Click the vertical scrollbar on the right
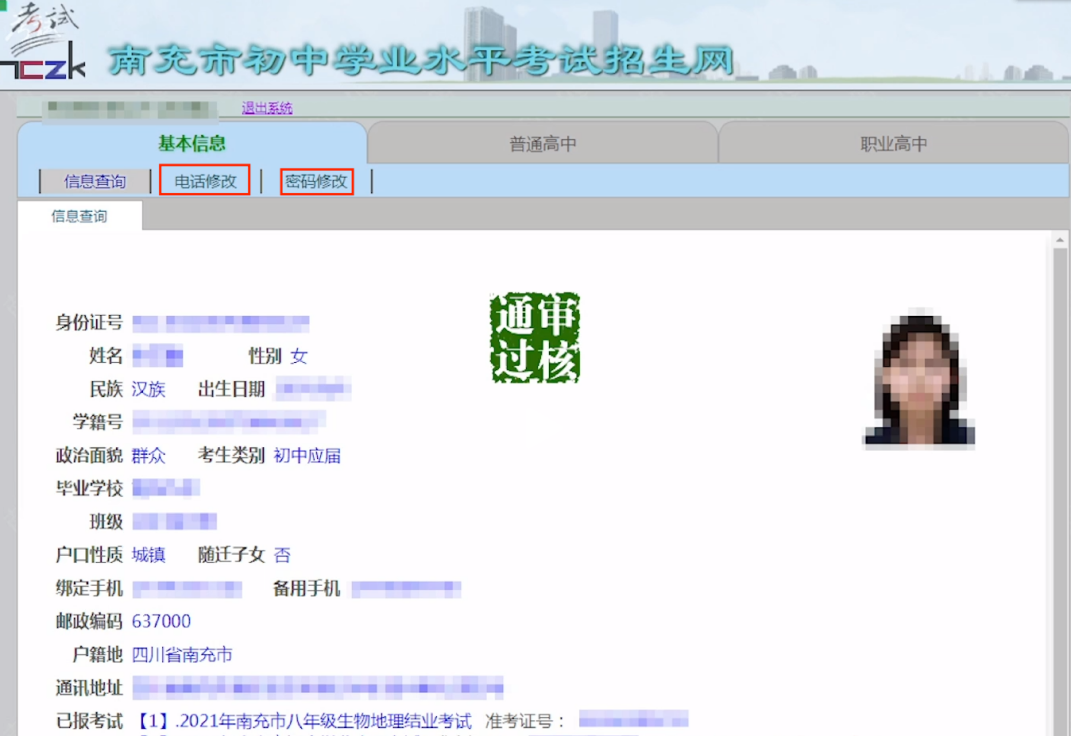Viewport: 1071px width, 736px height. click(x=1057, y=480)
